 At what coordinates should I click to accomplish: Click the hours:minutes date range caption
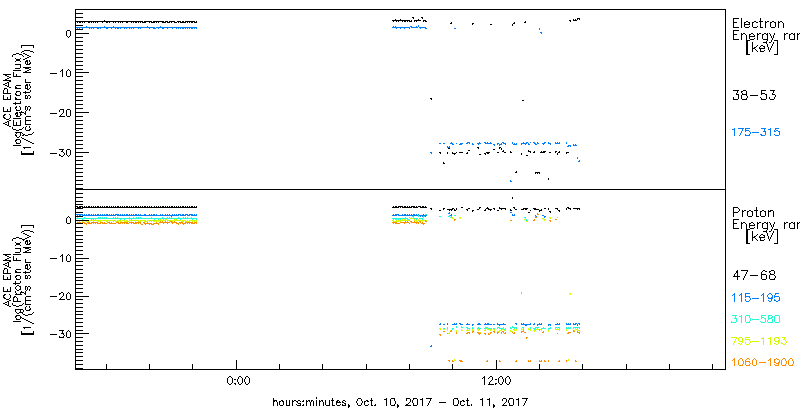coord(400,402)
